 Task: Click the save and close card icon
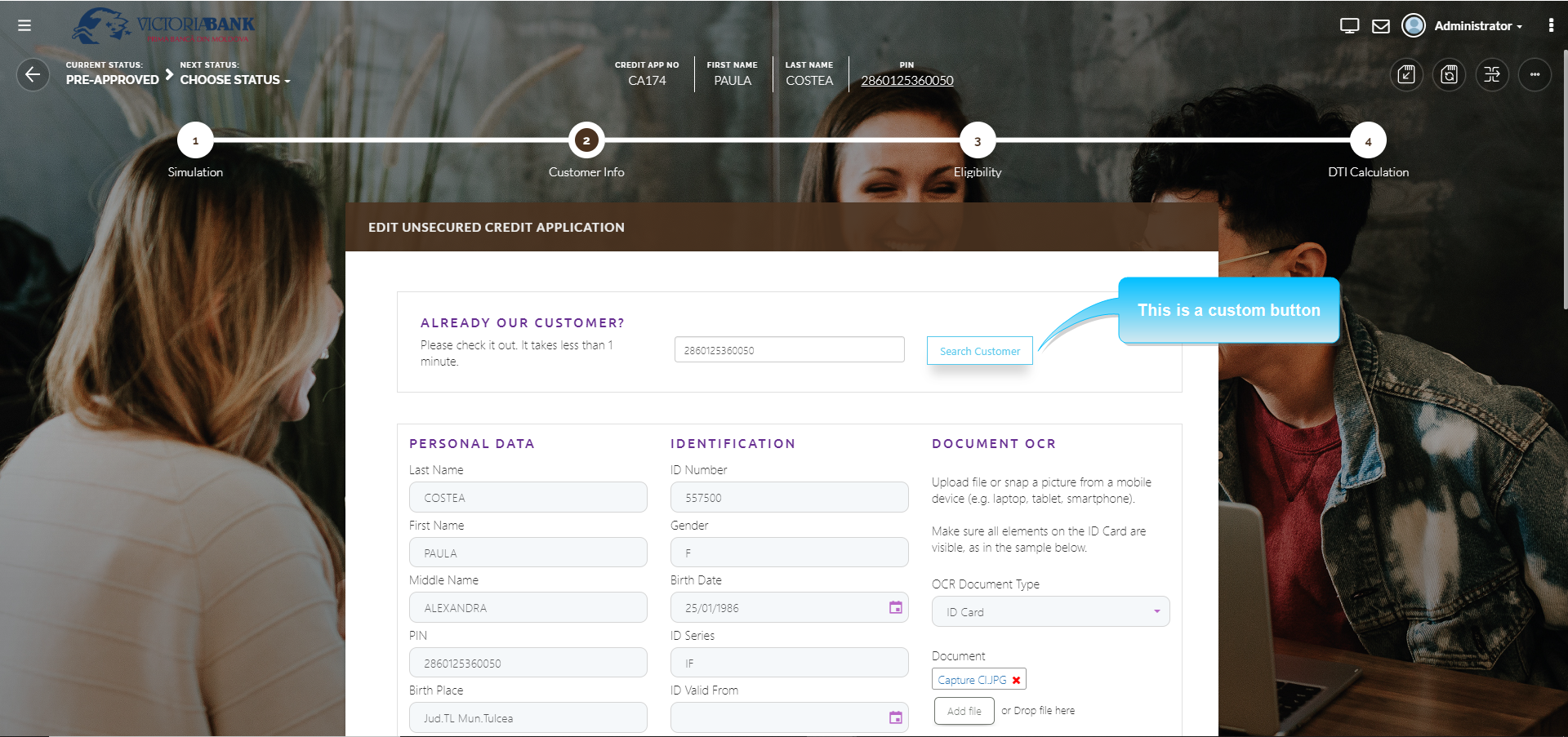tap(1406, 75)
